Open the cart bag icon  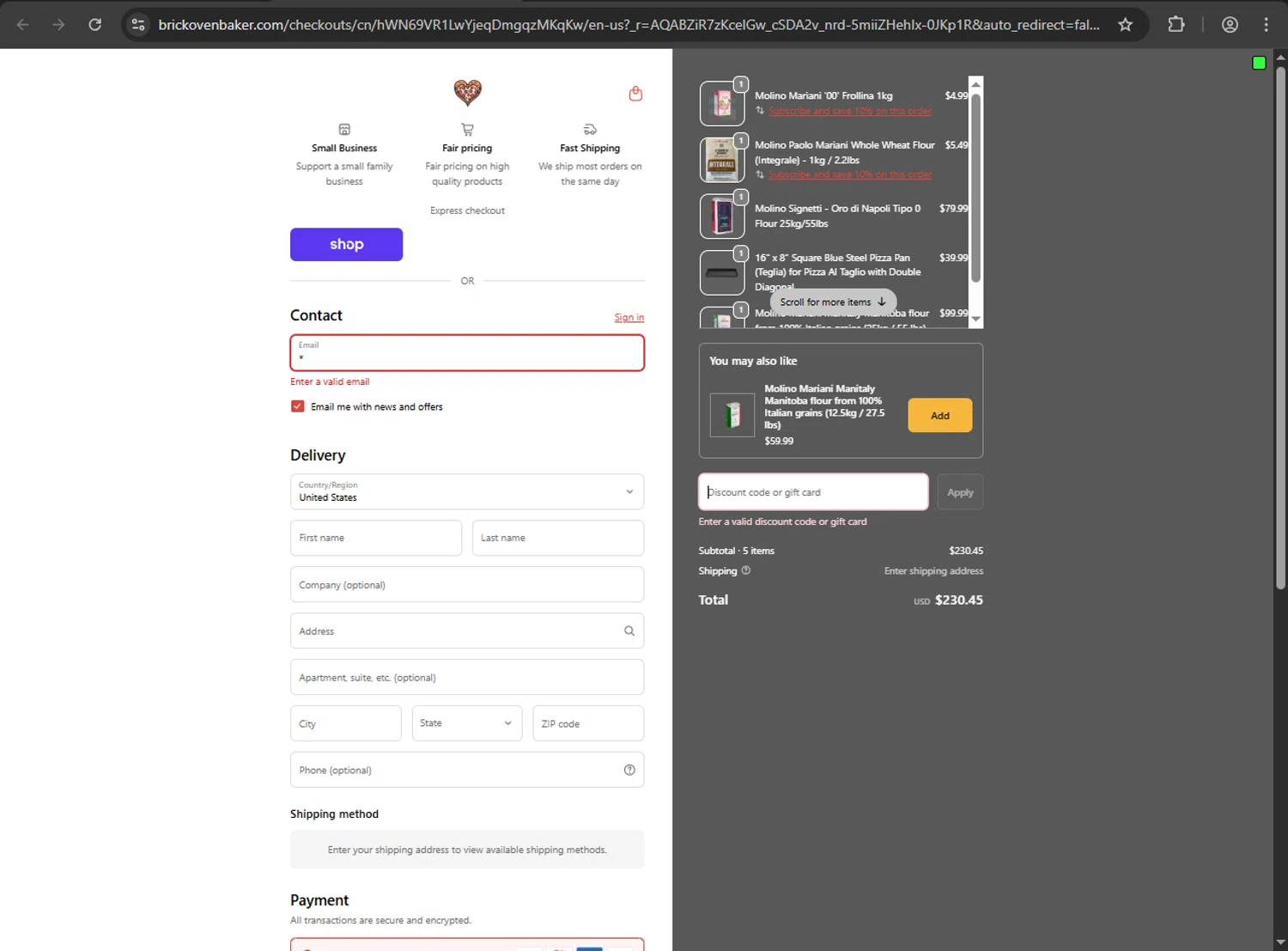635,93
